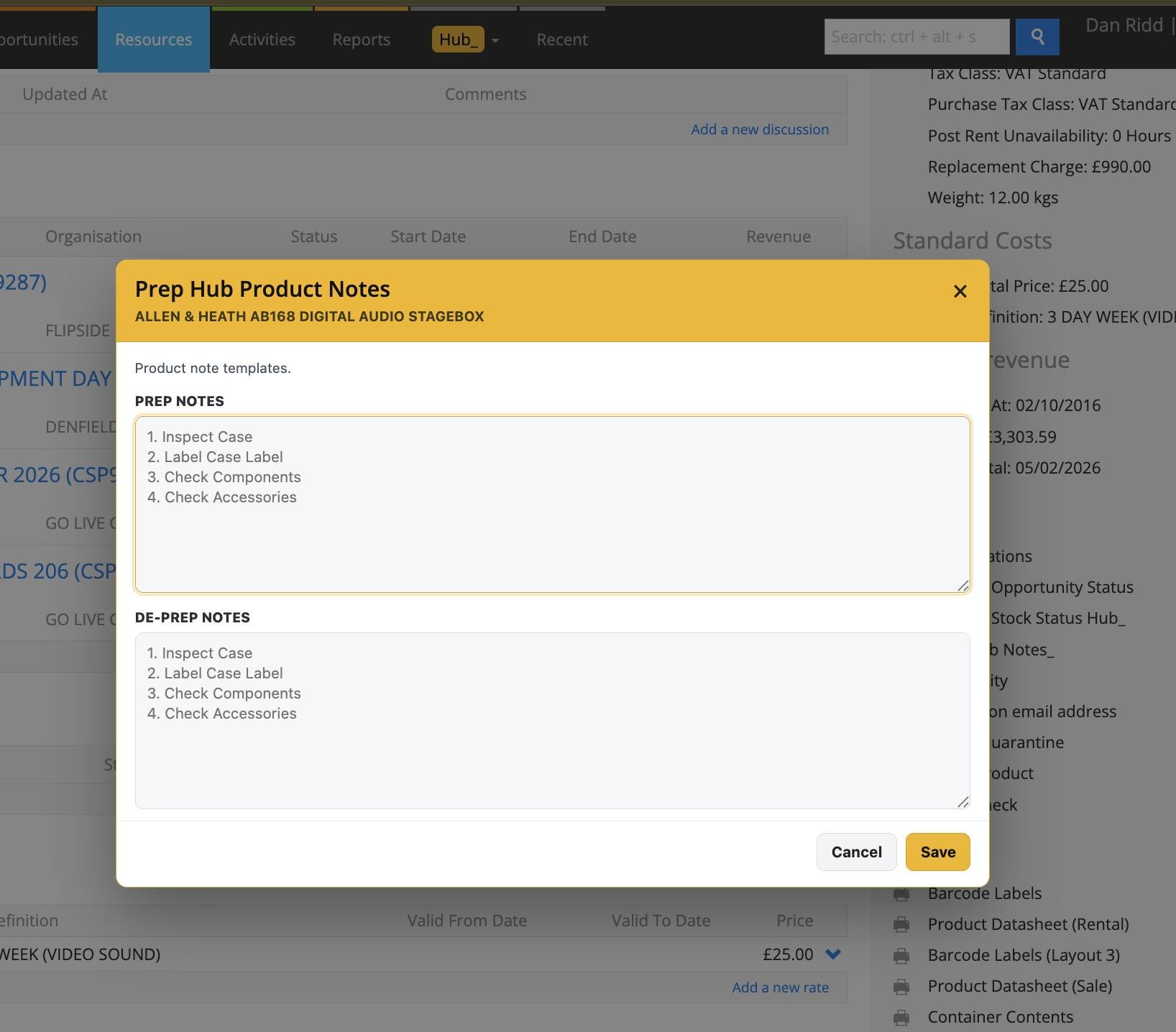This screenshot has height=1032, width=1176.
Task: Open the Hub_ dropdown arrow
Action: click(495, 40)
